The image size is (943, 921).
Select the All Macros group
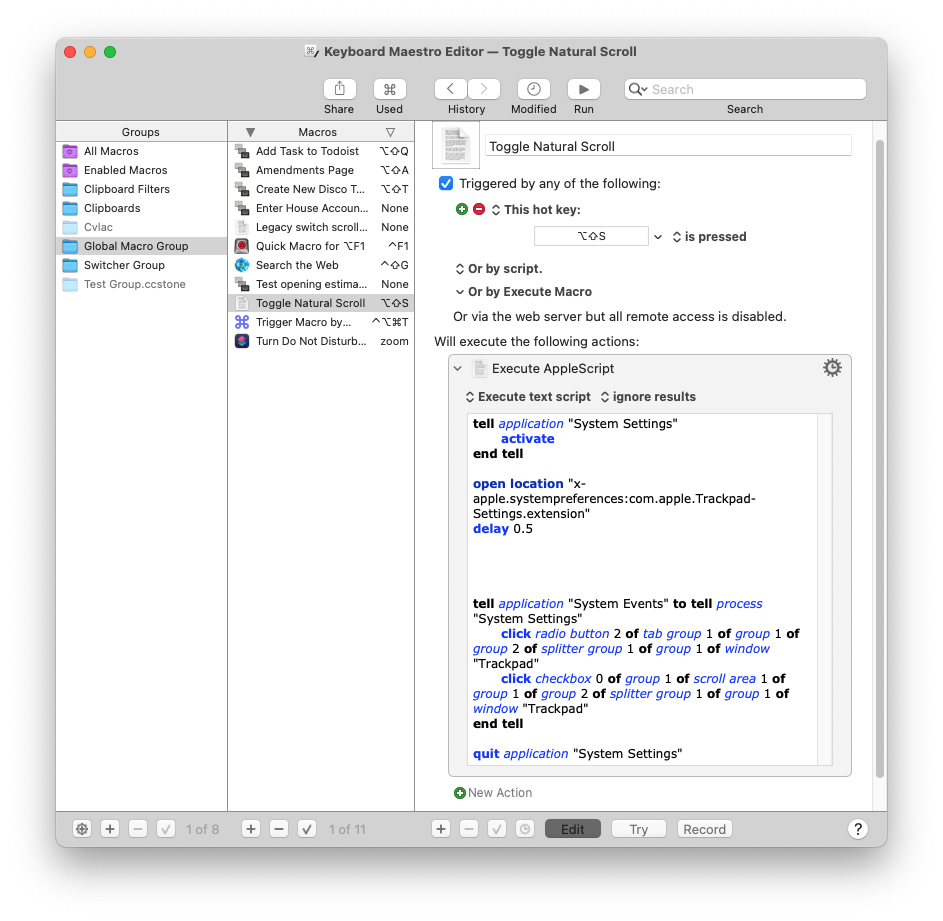coord(142,151)
